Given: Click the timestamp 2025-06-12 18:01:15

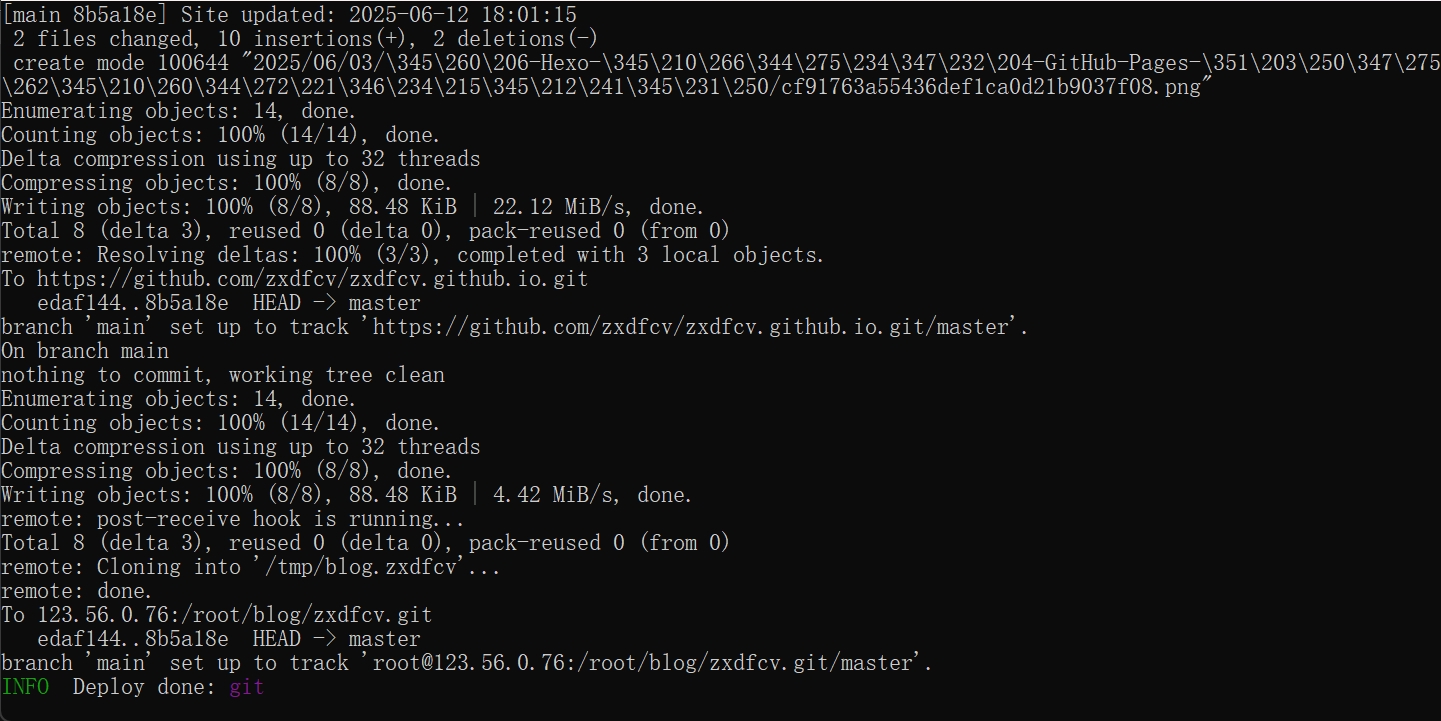Looking at the screenshot, I should pyautogui.click(x=463, y=15).
